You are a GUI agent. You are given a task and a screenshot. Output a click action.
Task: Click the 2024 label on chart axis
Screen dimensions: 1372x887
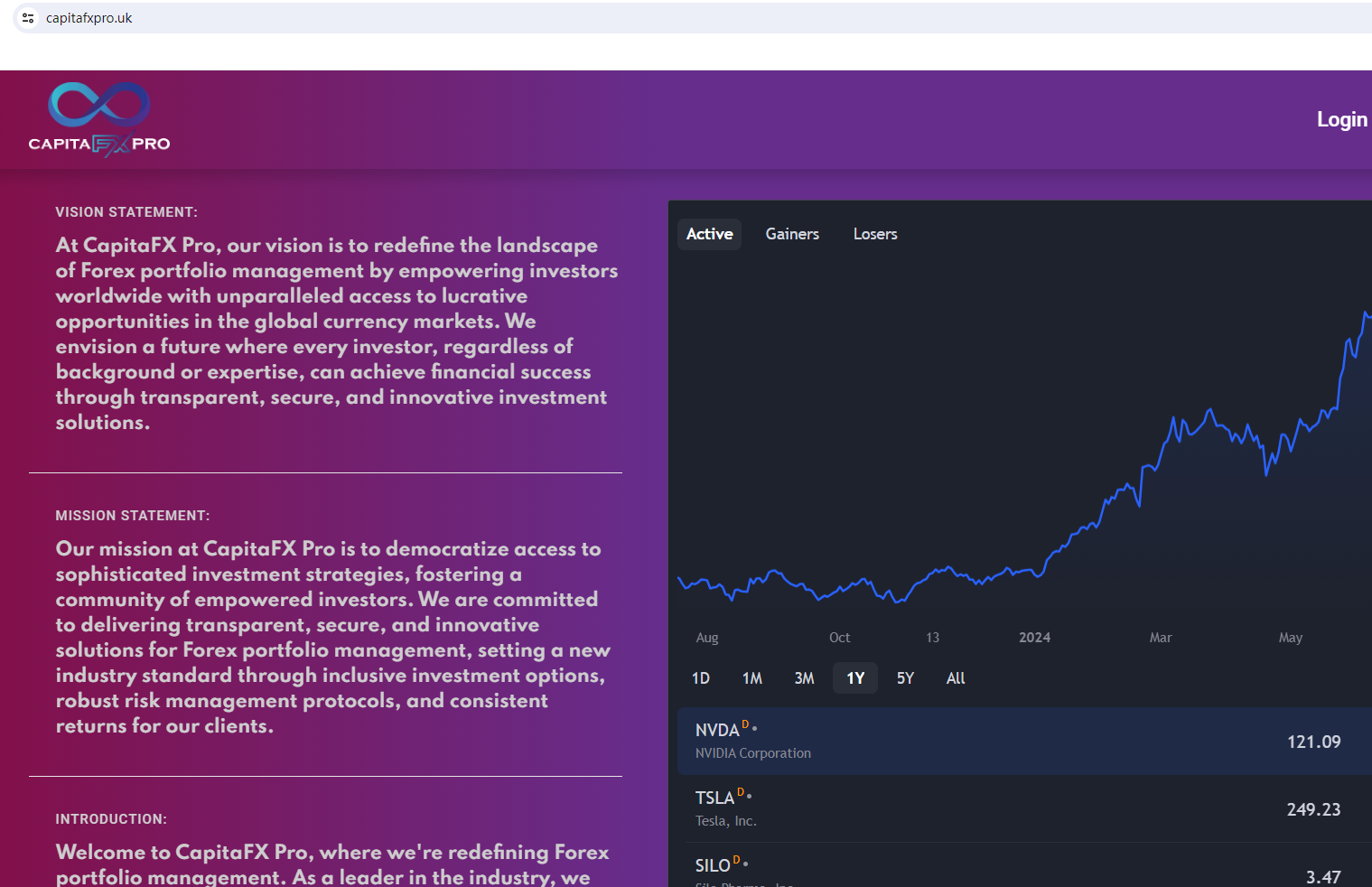1034,638
